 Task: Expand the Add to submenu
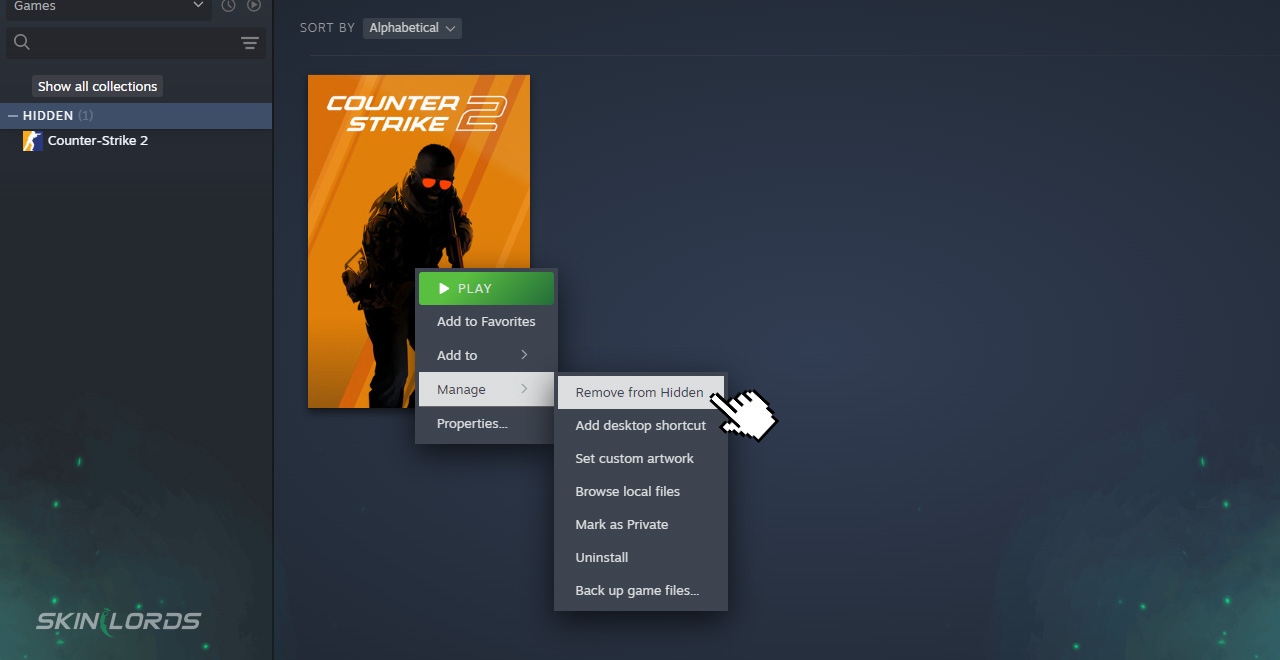click(x=486, y=355)
